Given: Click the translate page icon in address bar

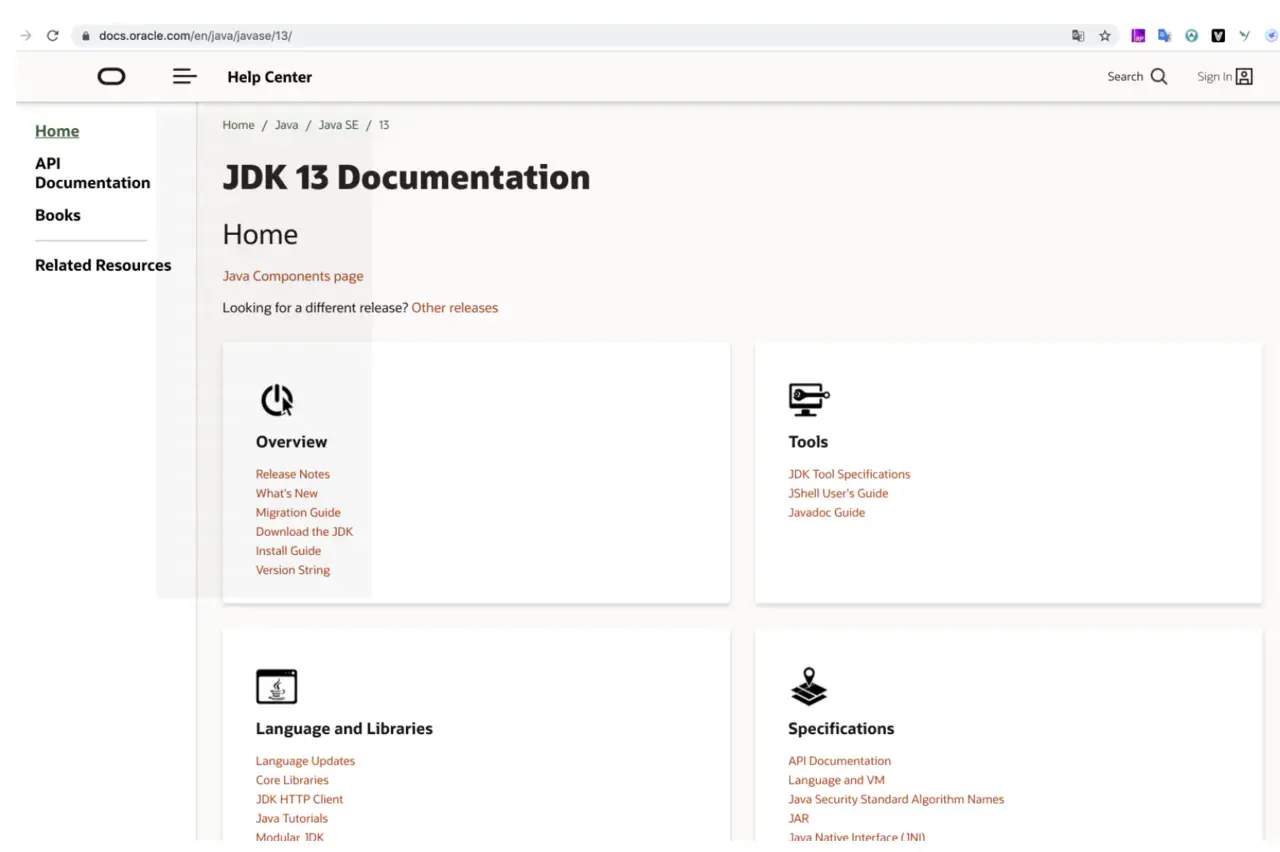Looking at the screenshot, I should [1078, 35].
